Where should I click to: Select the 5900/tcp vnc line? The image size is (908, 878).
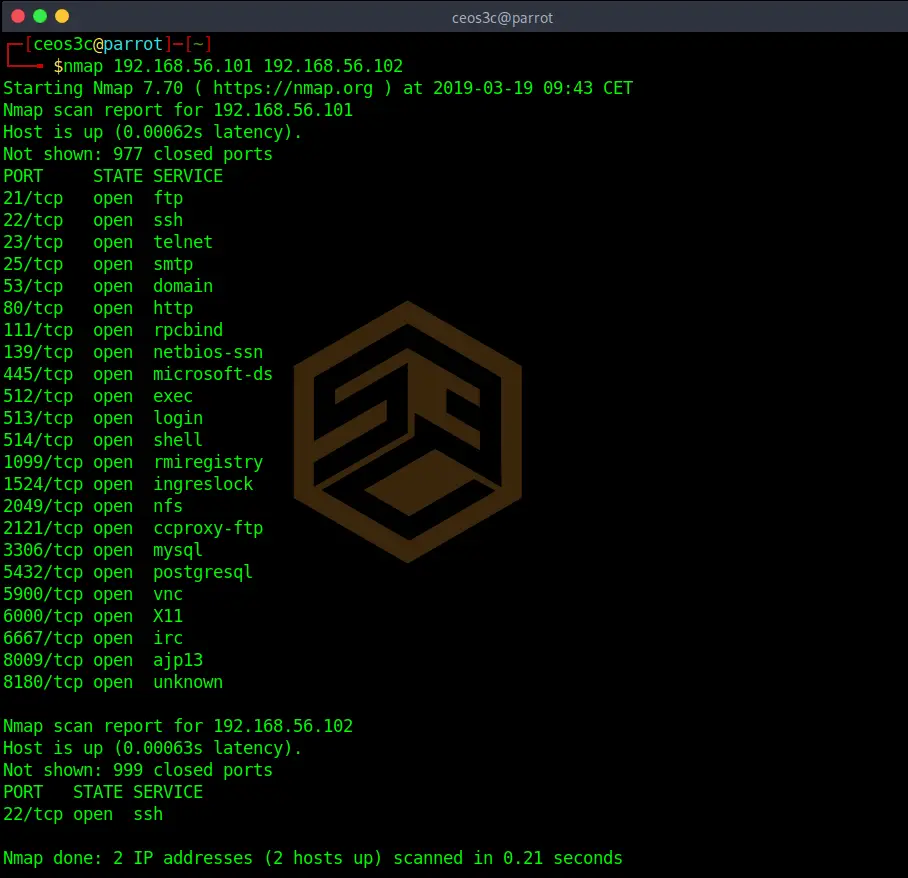[92, 594]
